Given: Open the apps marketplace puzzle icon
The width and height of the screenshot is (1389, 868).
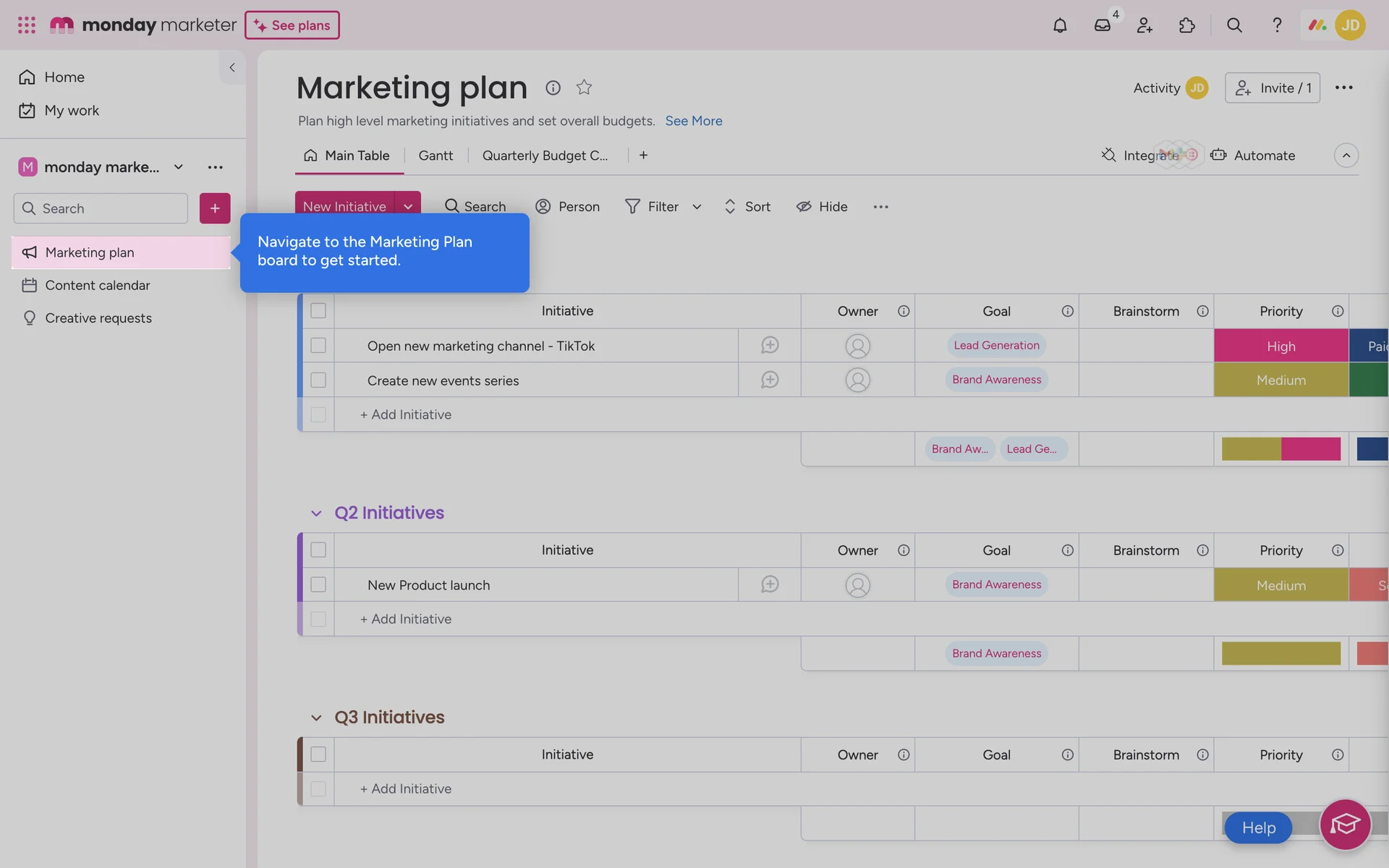Looking at the screenshot, I should pyautogui.click(x=1186, y=25).
